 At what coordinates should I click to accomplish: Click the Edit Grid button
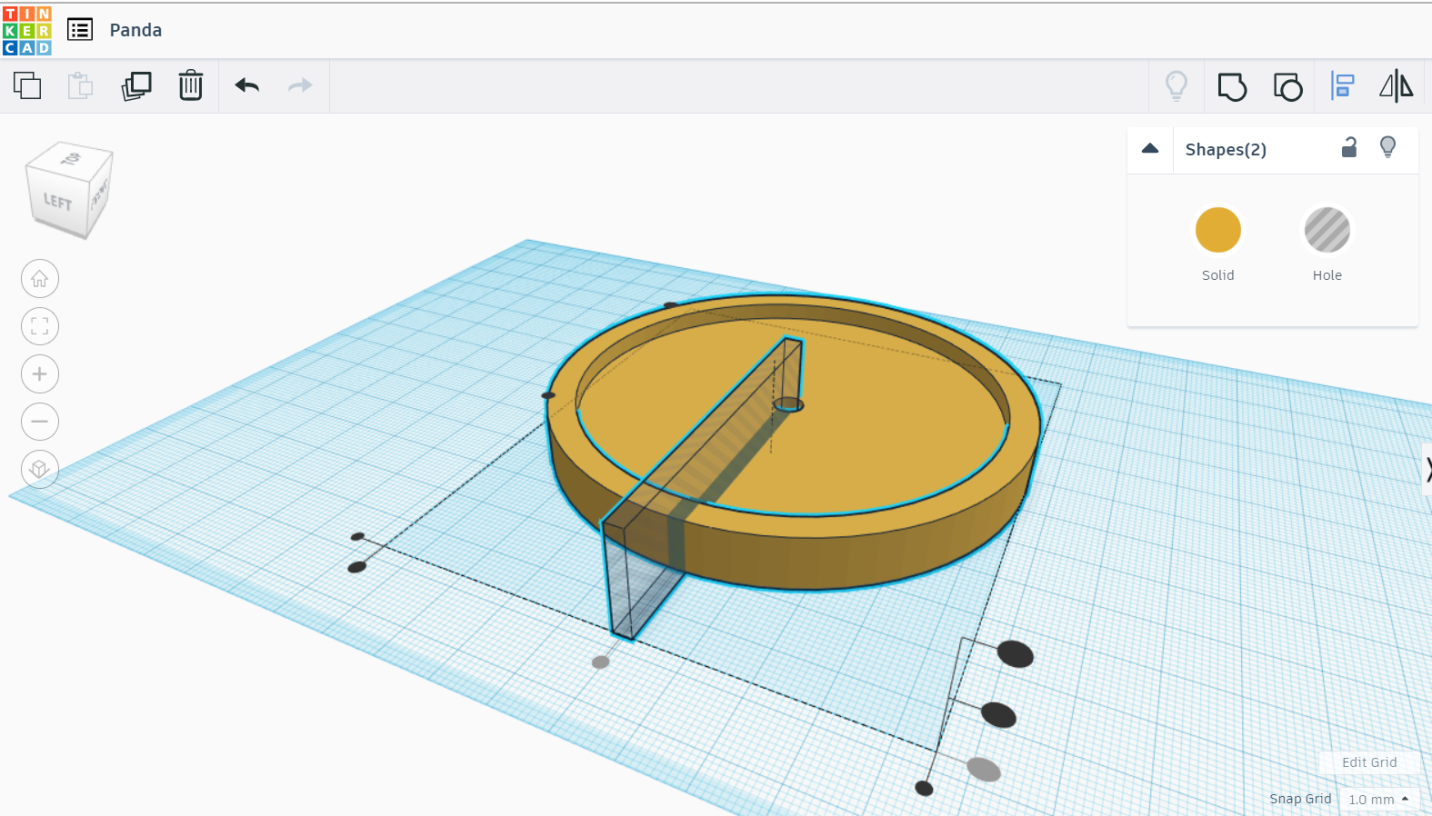[1369, 762]
